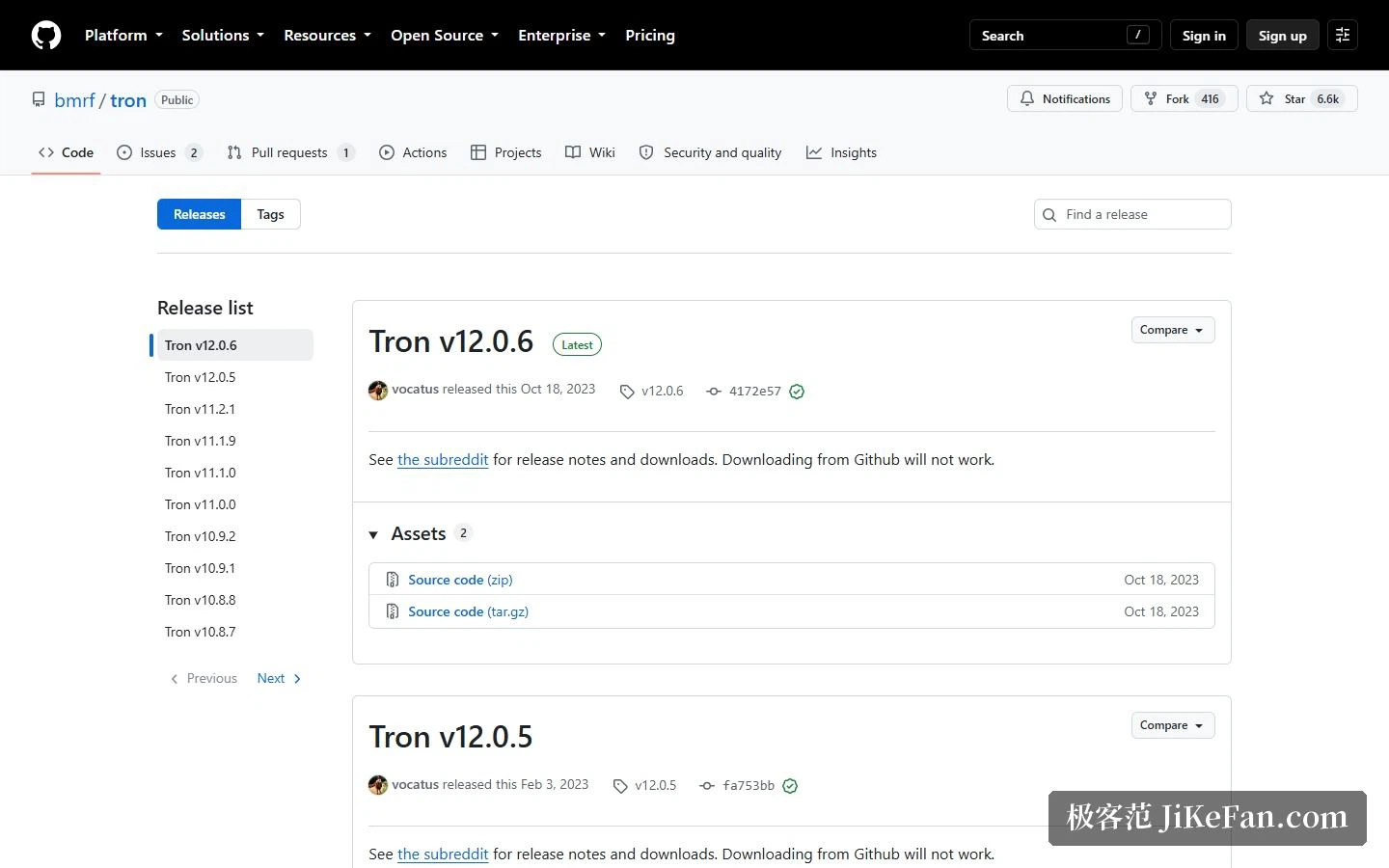Click the Sign up button

coord(1282,35)
